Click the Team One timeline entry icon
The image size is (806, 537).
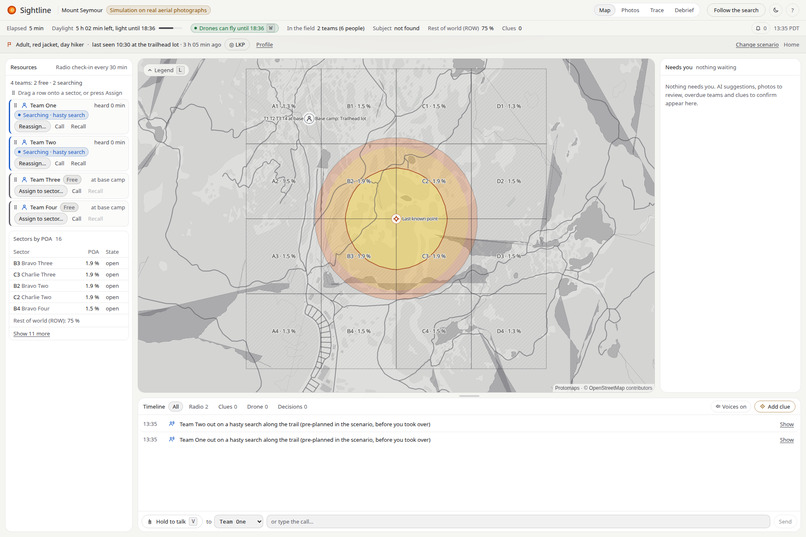tap(172, 439)
